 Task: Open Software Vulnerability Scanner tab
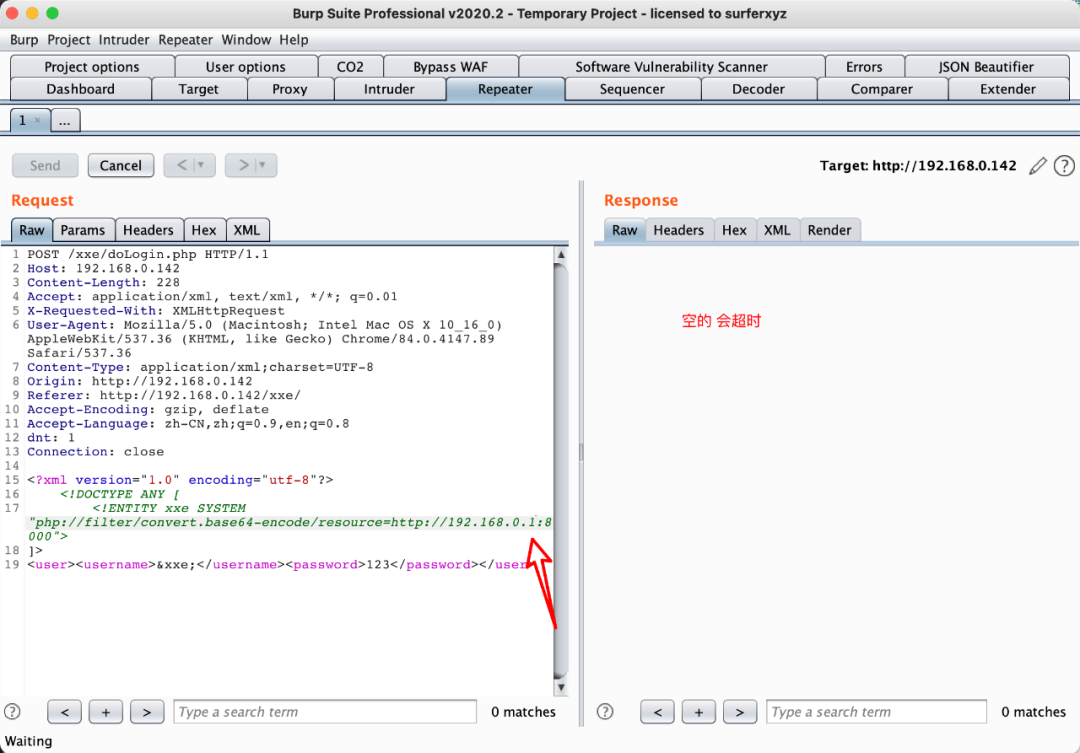671,67
